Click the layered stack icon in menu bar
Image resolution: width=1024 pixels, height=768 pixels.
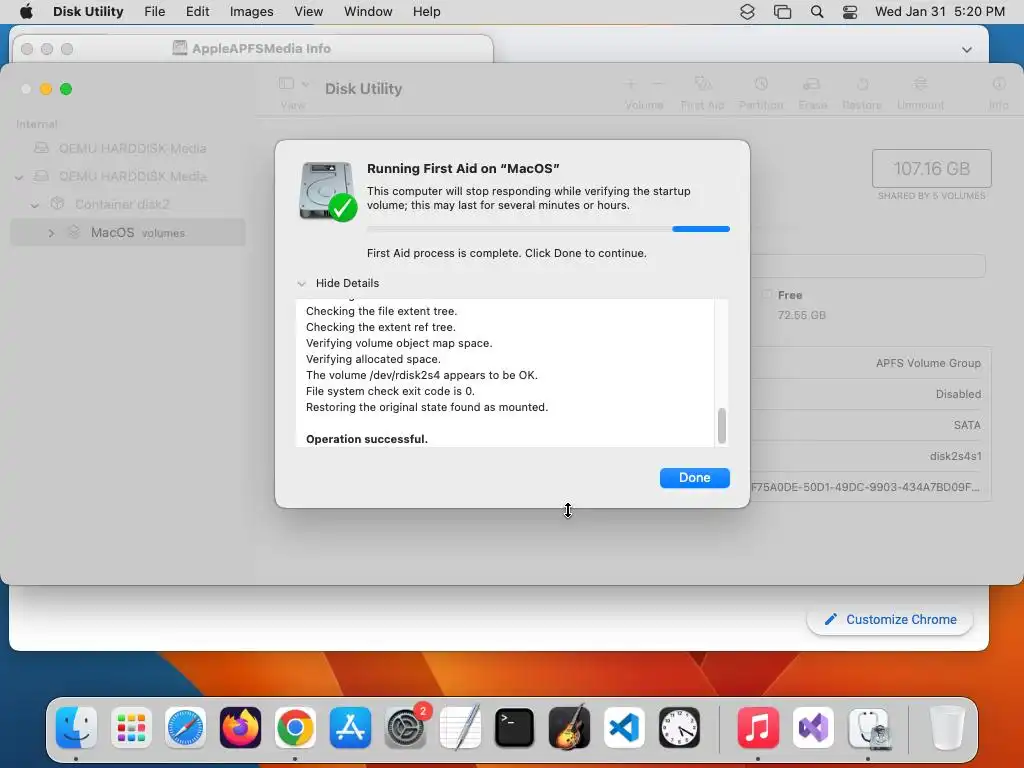[747, 12]
